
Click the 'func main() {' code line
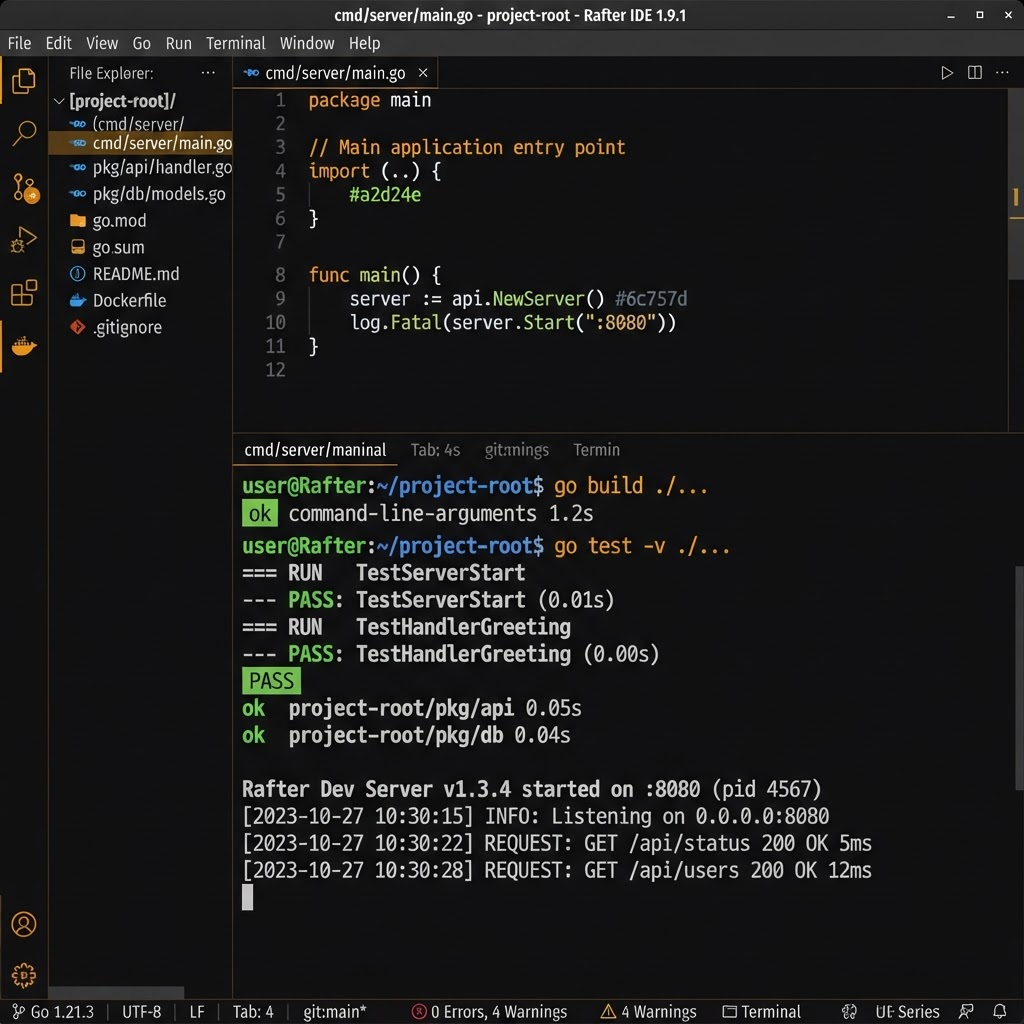[x=375, y=275]
